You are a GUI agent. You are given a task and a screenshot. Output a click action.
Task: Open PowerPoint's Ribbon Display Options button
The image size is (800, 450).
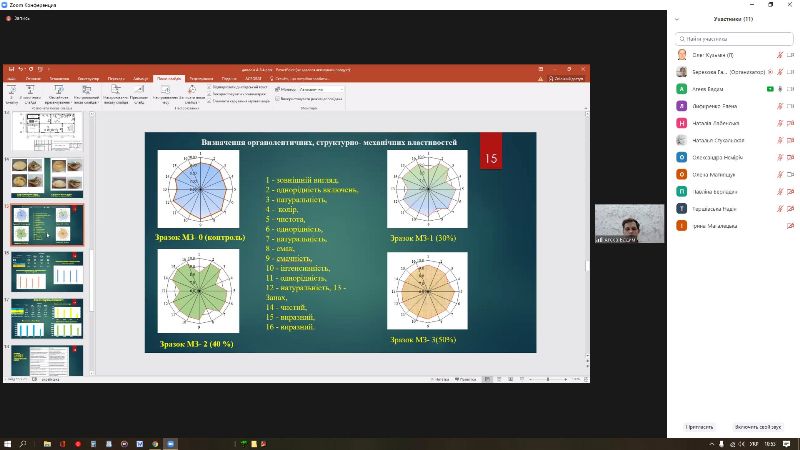[x=541, y=69]
